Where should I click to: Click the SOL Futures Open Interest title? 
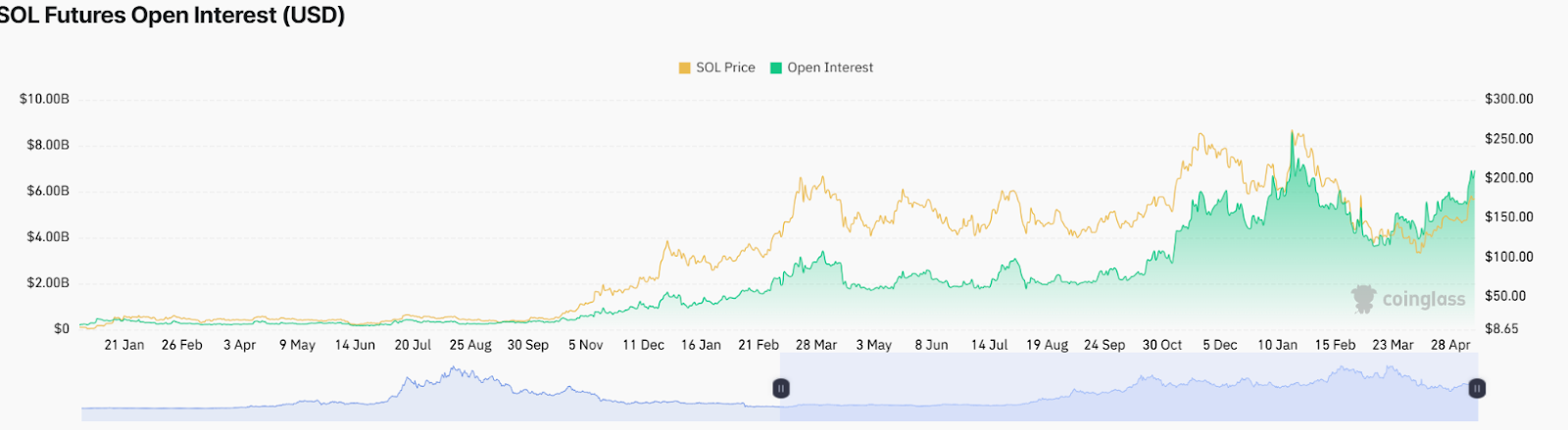[172, 16]
